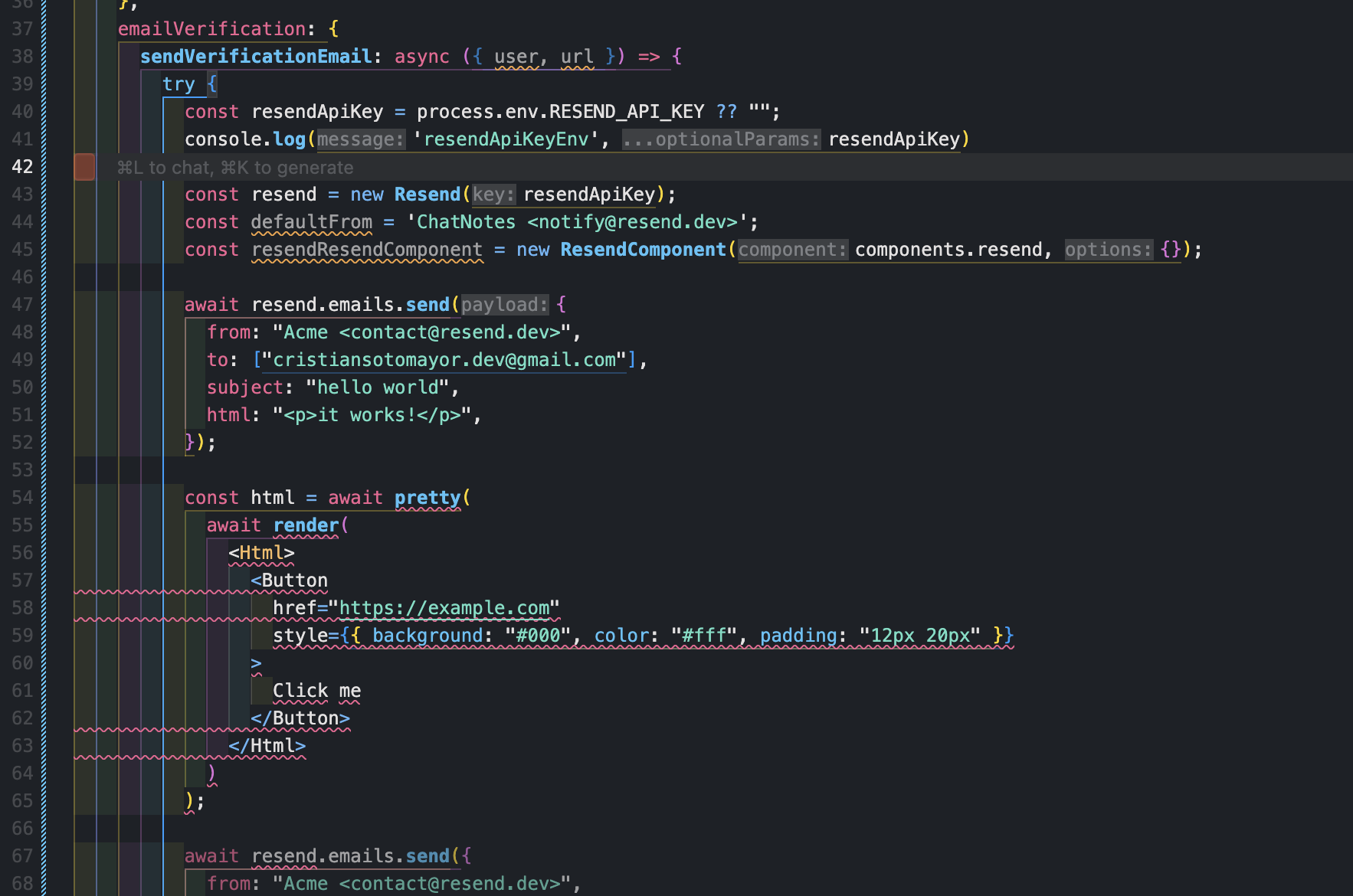Click line number 57 in the gutter
The height and width of the screenshot is (896, 1353).
22,580
